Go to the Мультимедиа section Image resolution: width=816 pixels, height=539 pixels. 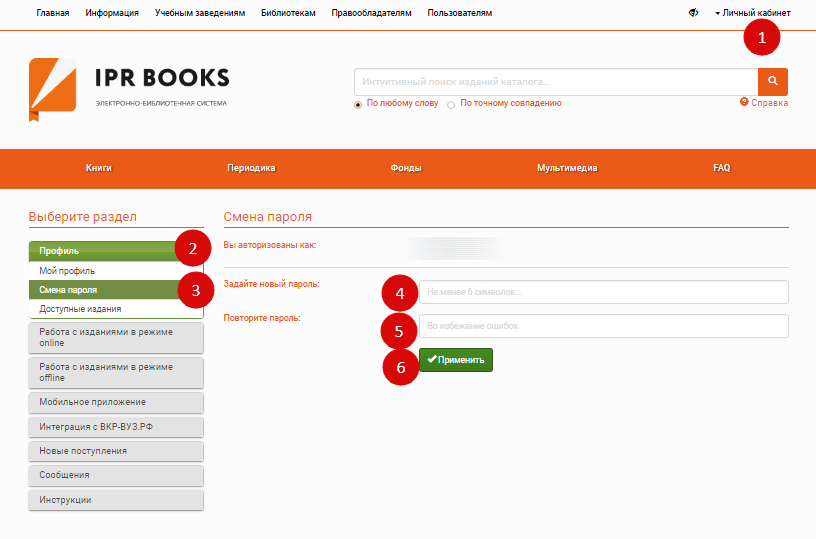566,168
